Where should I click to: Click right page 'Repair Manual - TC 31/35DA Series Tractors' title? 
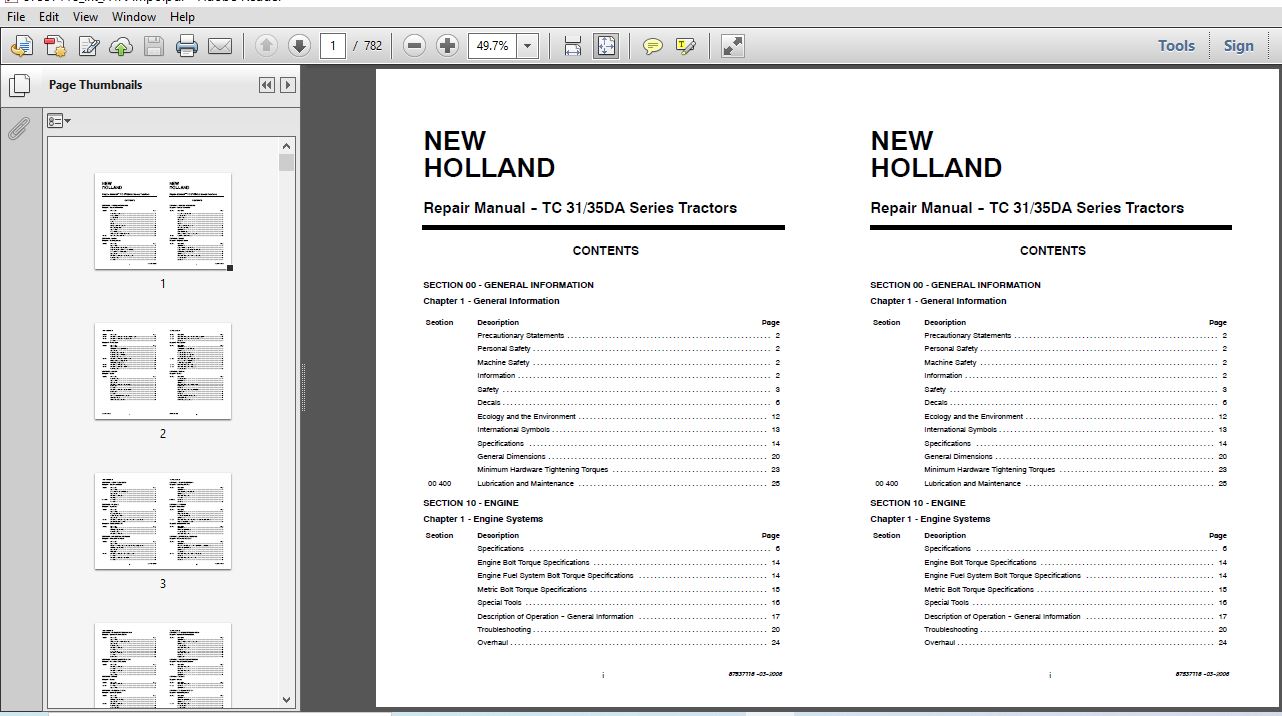(x=1027, y=208)
